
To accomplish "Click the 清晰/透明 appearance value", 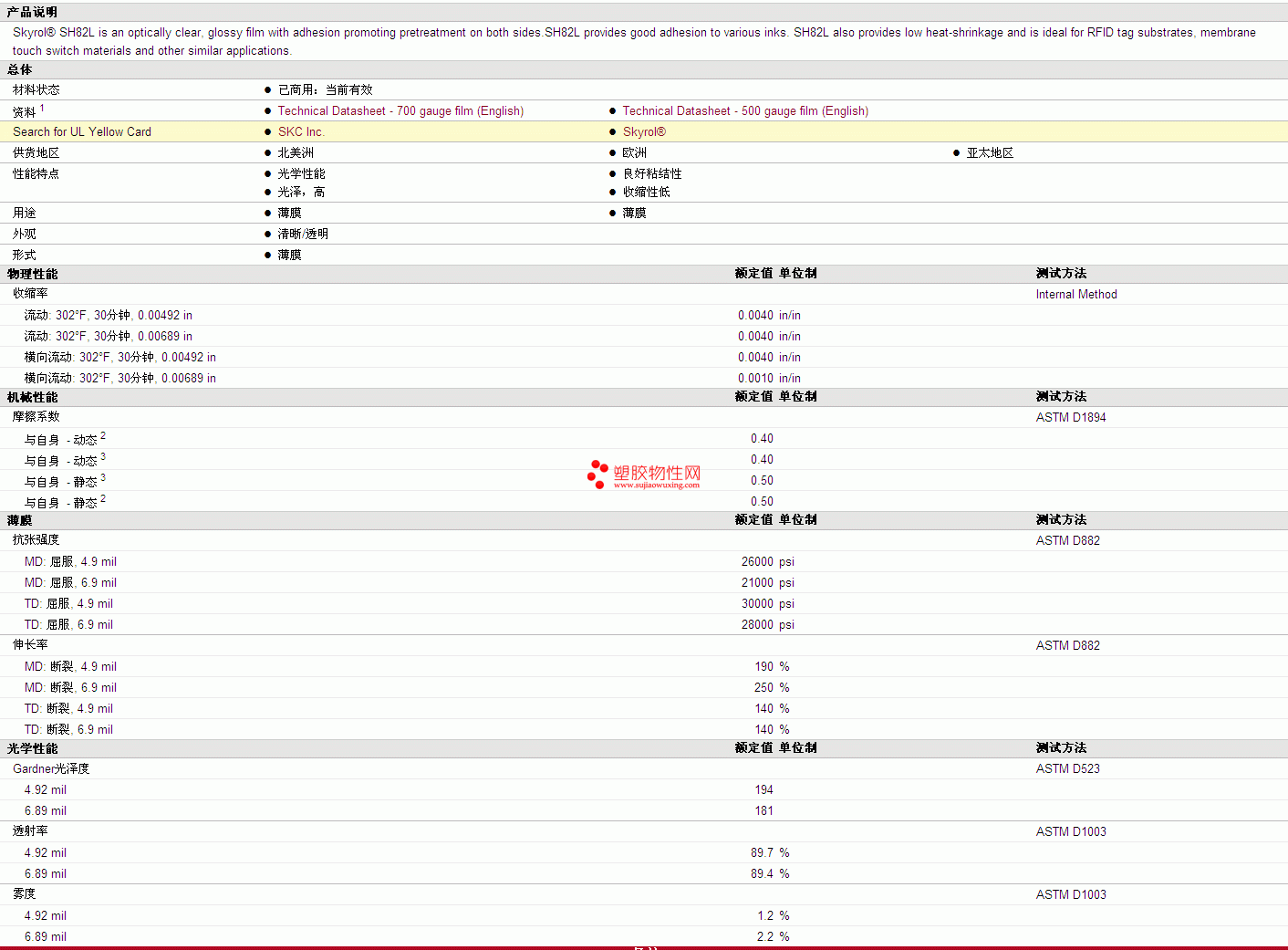I will coord(303,234).
